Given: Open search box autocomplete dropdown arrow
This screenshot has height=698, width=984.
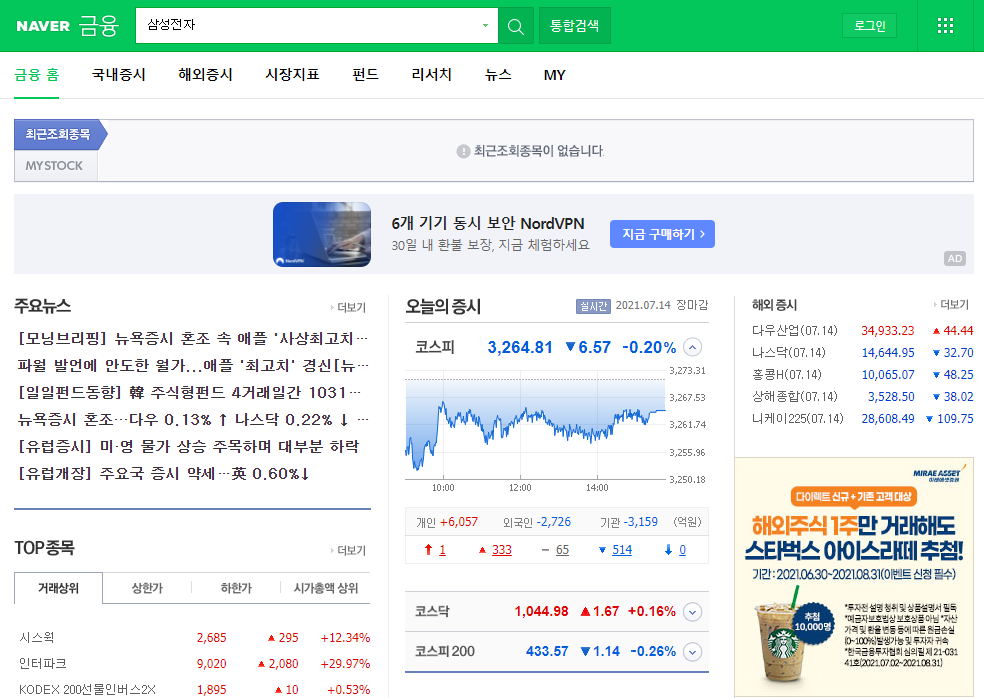Looking at the screenshot, I should [485, 26].
